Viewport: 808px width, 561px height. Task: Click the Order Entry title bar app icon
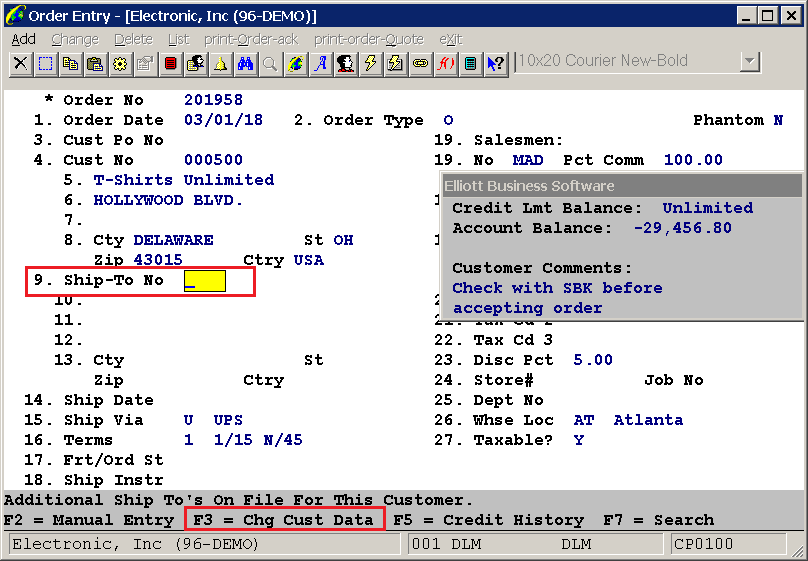(14, 15)
